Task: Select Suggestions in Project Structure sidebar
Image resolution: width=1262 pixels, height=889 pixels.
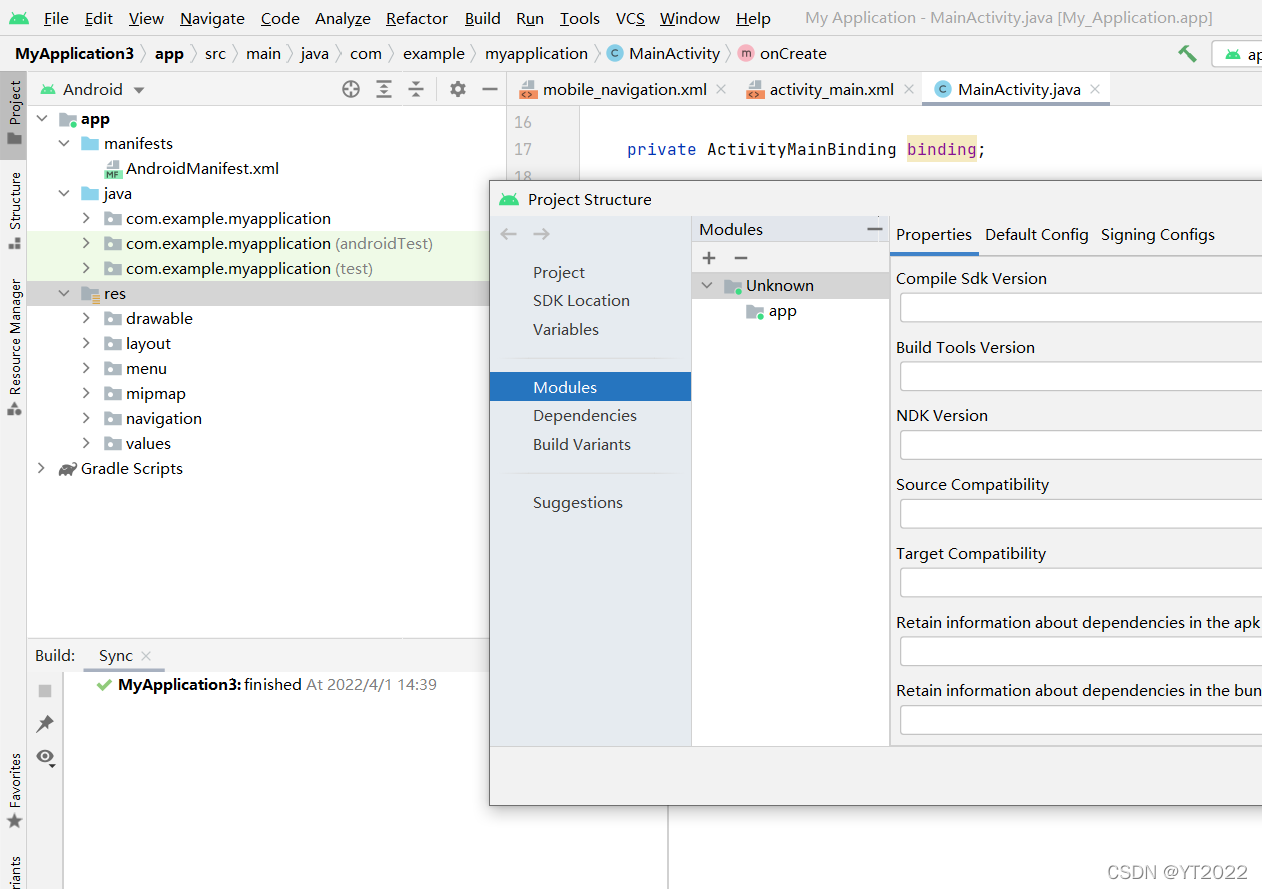Action: click(x=578, y=502)
